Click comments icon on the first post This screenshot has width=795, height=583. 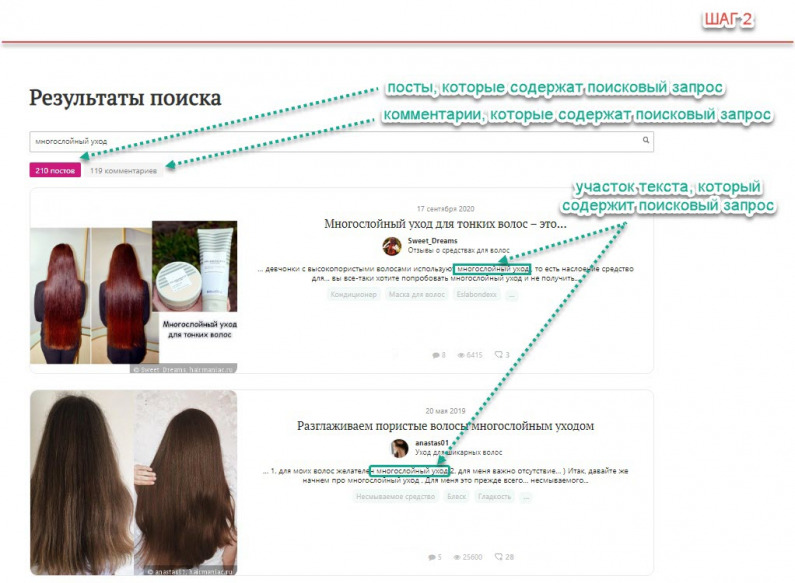click(x=436, y=355)
